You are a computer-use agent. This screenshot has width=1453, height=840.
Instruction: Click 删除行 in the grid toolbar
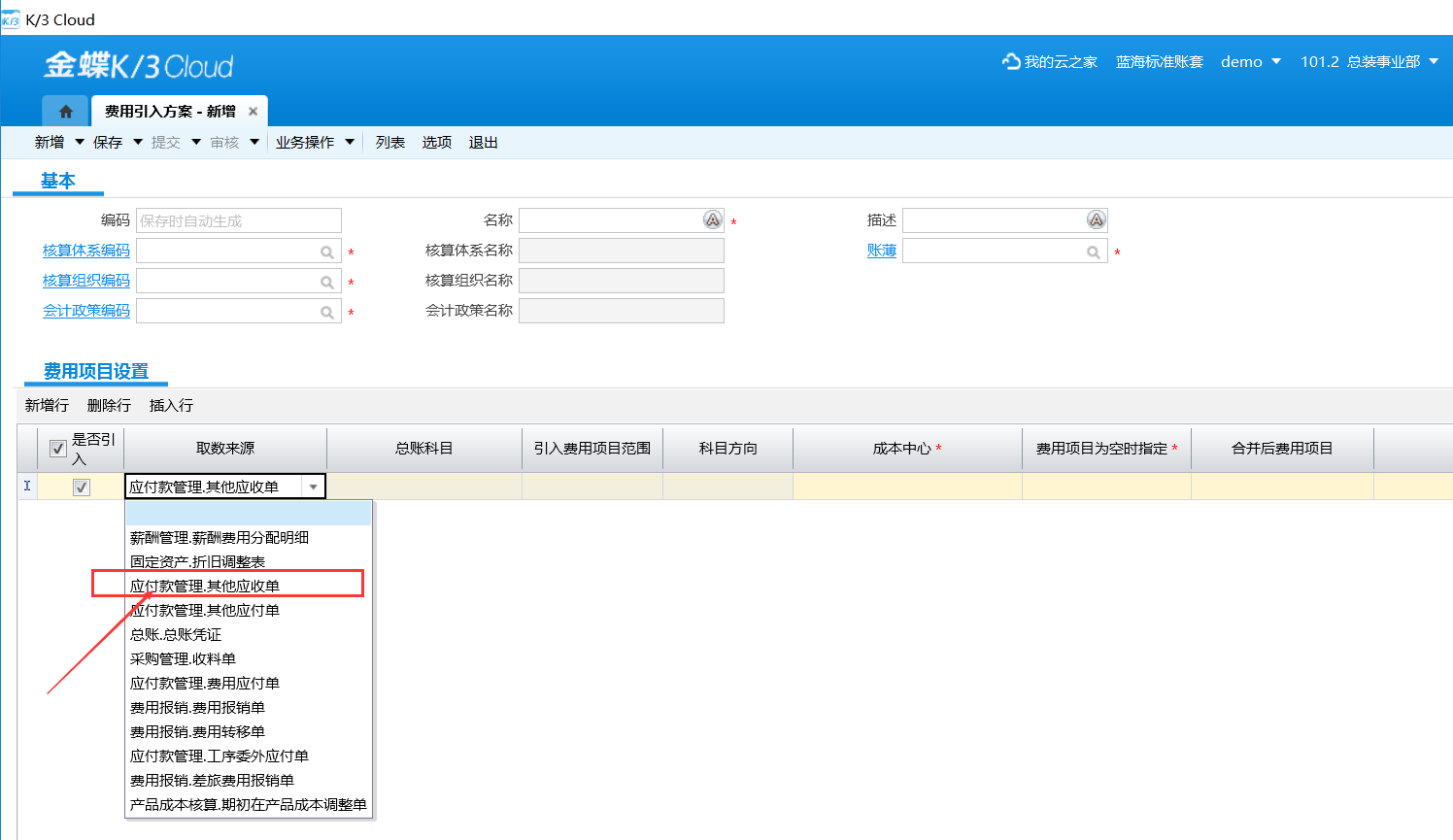coord(109,405)
